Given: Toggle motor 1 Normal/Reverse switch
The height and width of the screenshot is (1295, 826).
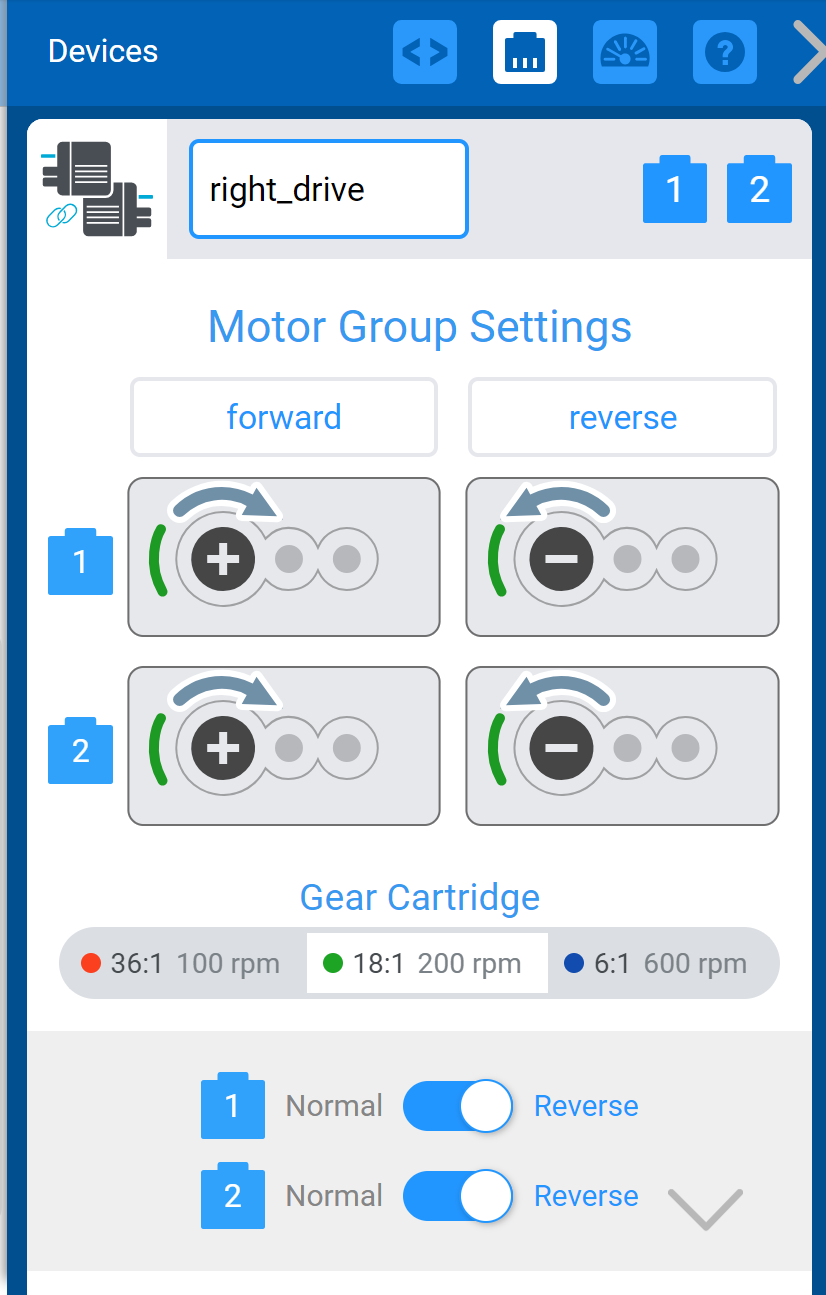Looking at the screenshot, I should (x=458, y=1106).
